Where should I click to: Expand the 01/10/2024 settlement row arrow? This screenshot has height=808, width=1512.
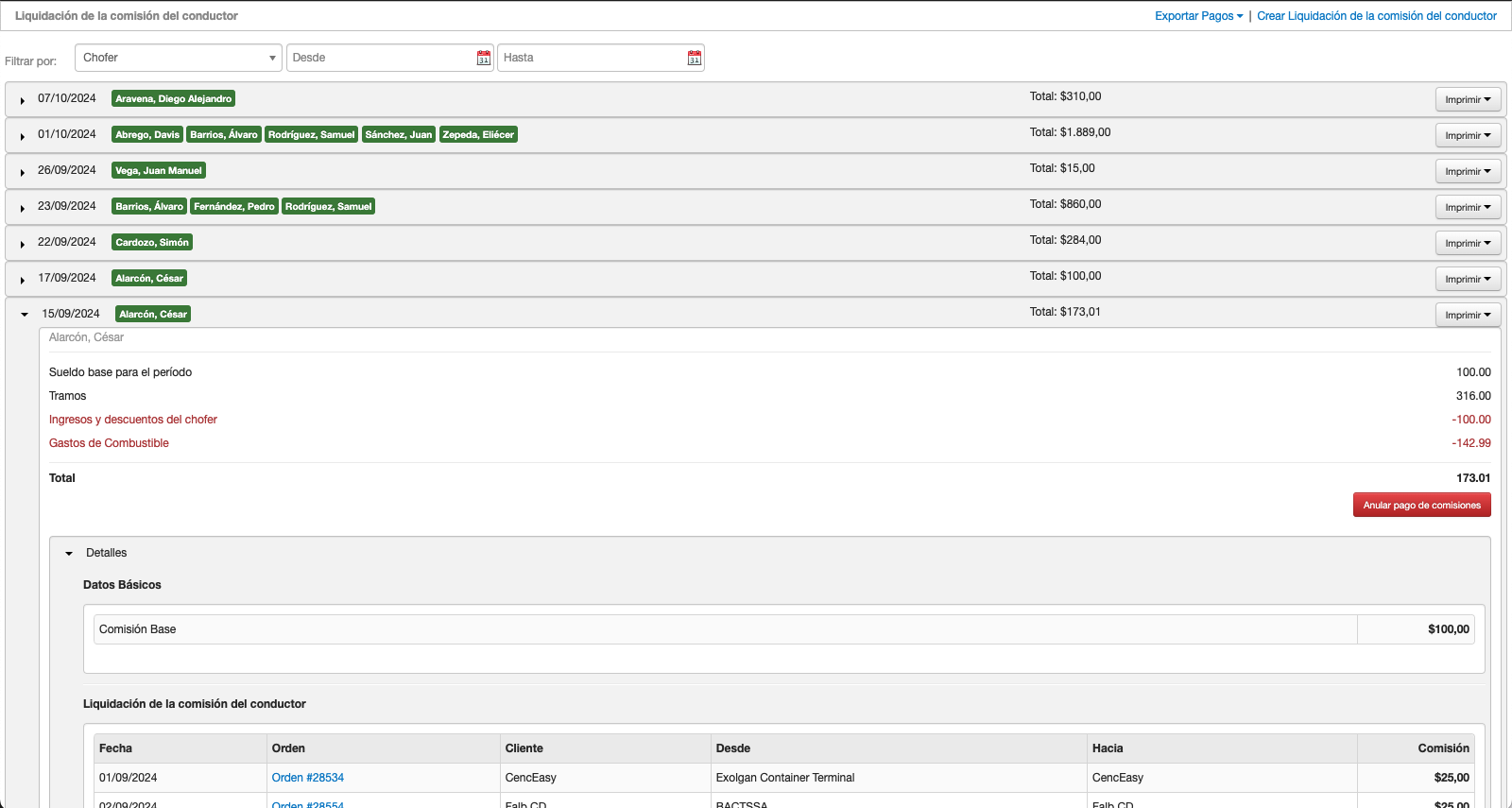(x=23, y=136)
